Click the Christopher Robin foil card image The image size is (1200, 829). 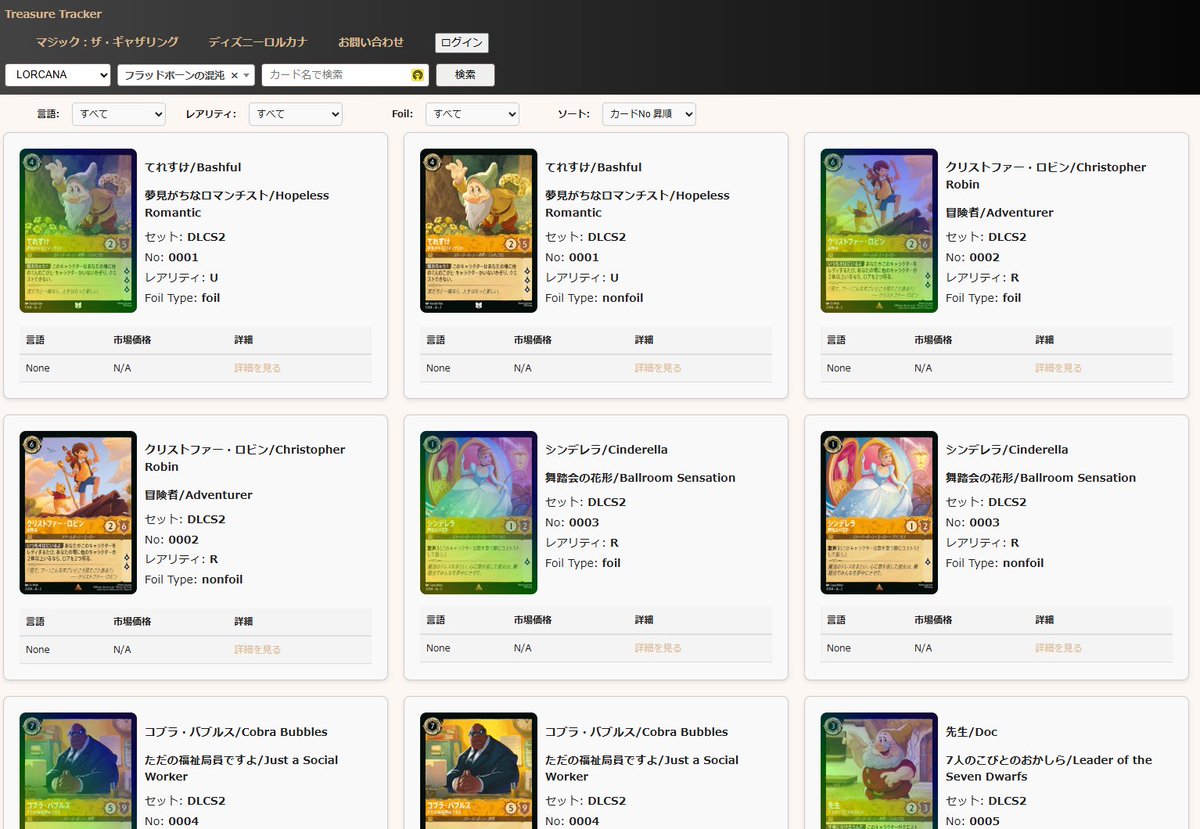[x=879, y=231]
